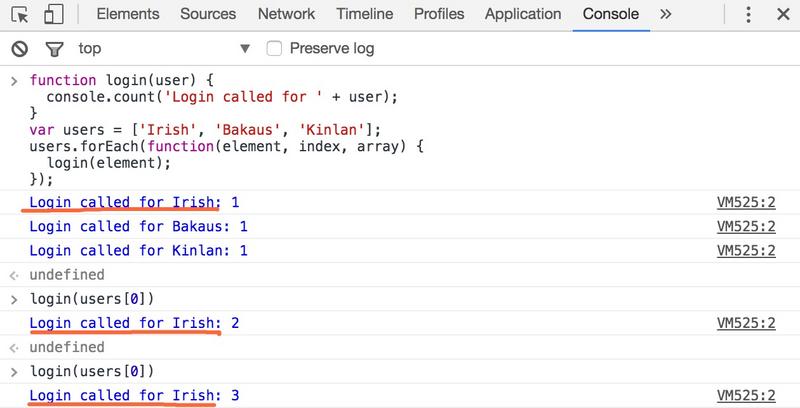800x408 pixels.
Task: Close DevTools with the X icon
Action: tap(783, 14)
